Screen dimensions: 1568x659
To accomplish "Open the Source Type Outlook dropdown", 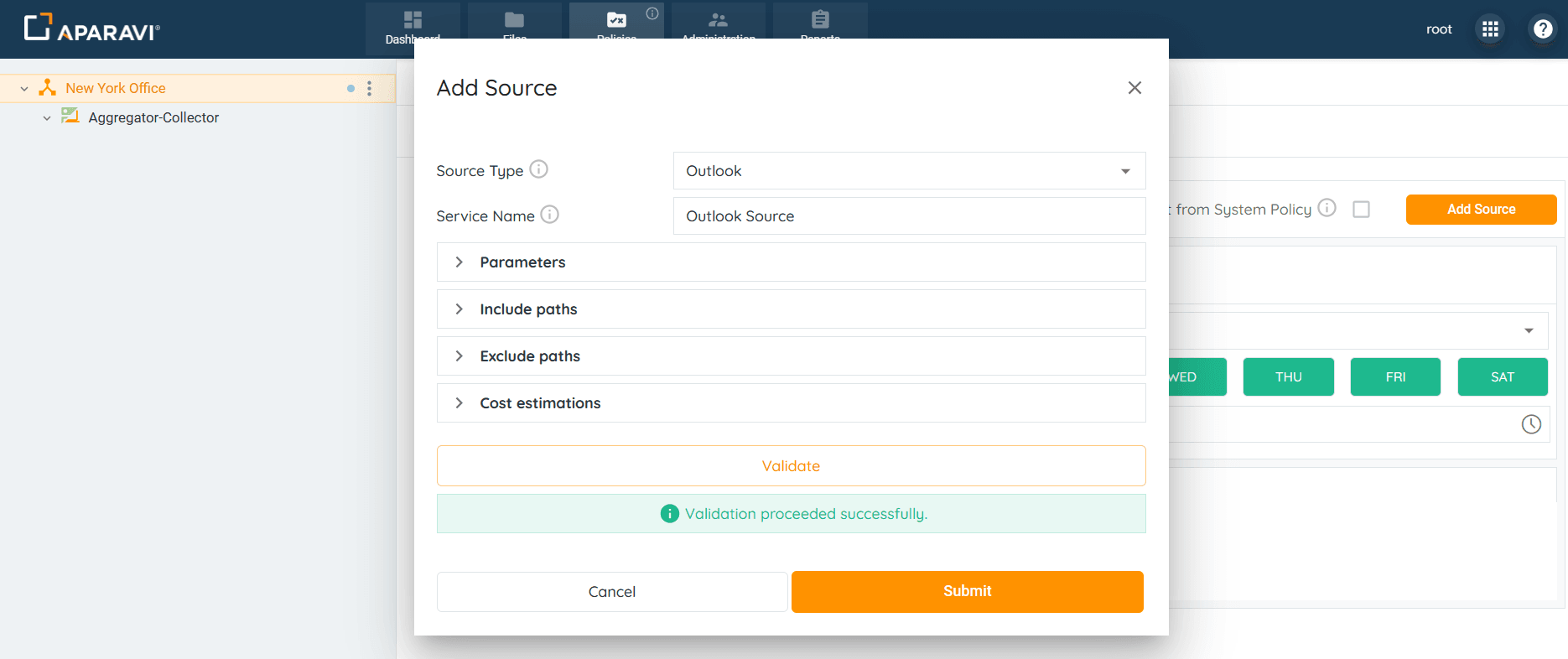I will pos(909,171).
